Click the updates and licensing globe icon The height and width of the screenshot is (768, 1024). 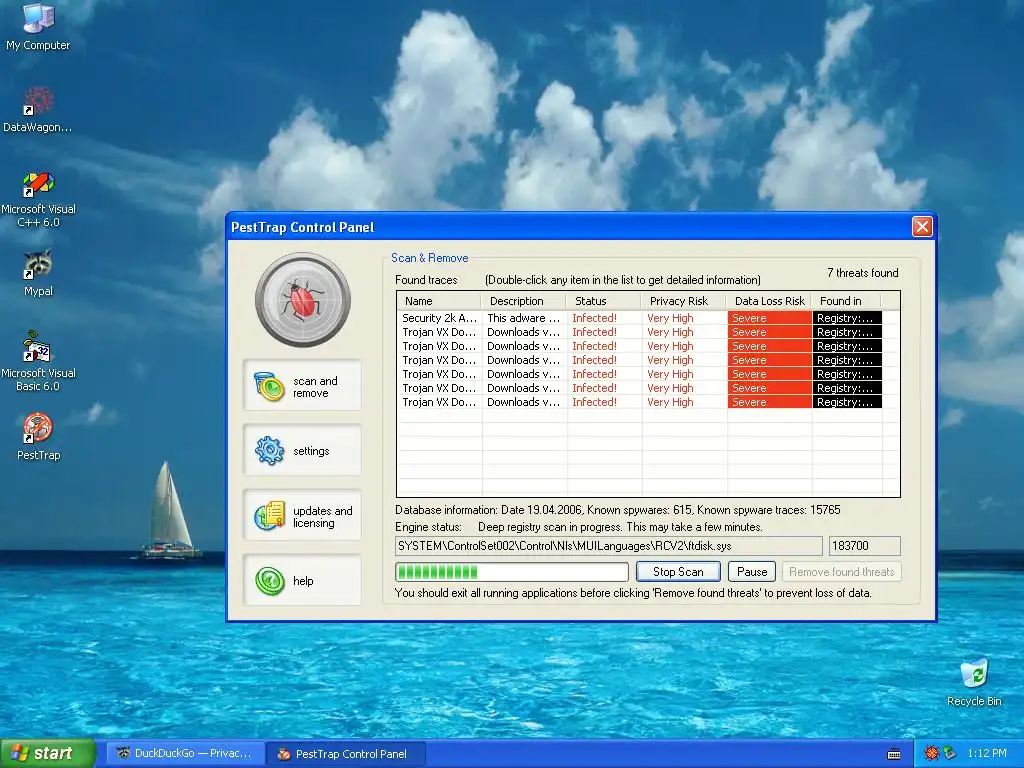[x=269, y=516]
